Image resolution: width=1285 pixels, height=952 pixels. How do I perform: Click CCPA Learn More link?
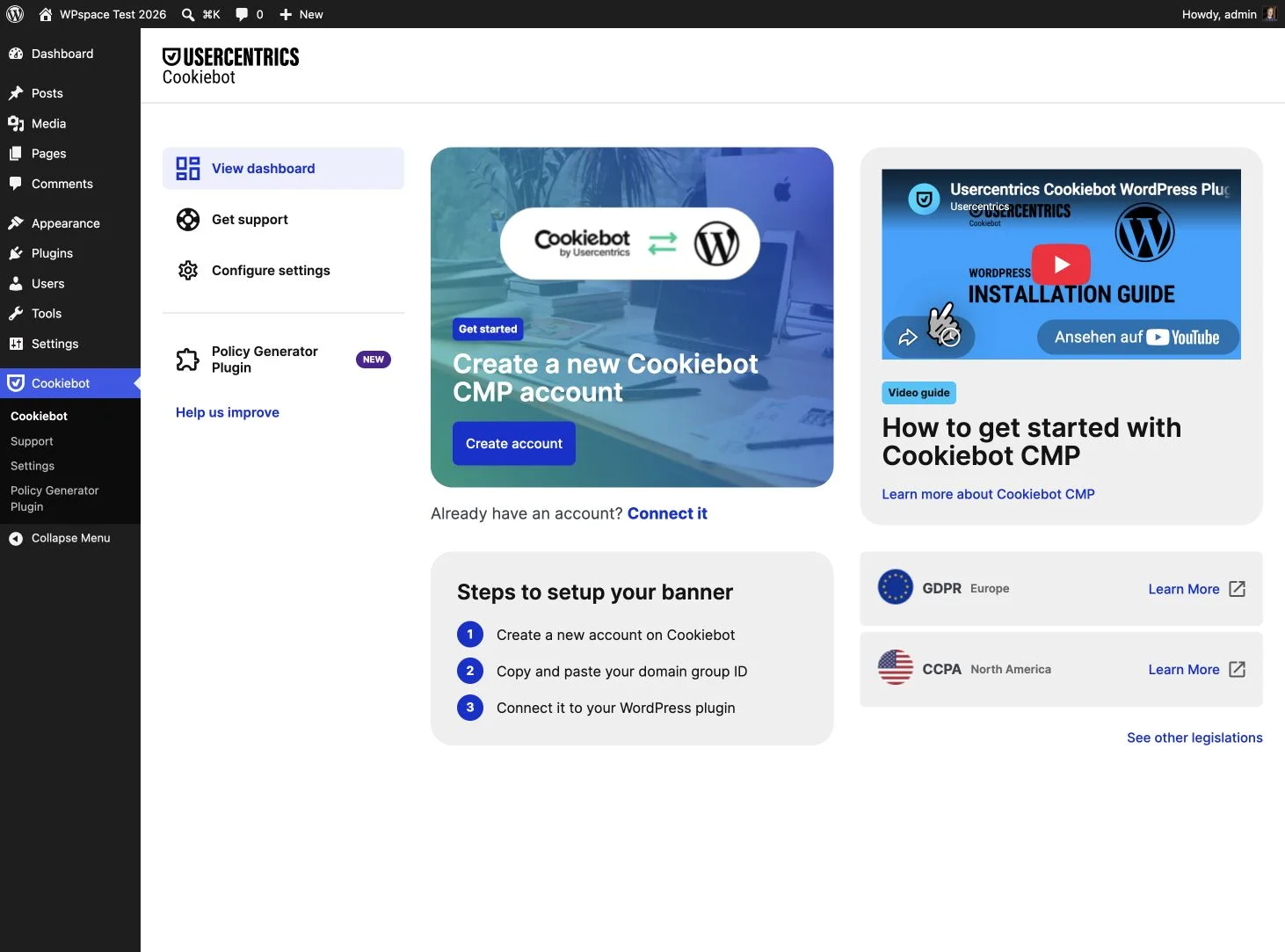(1183, 670)
